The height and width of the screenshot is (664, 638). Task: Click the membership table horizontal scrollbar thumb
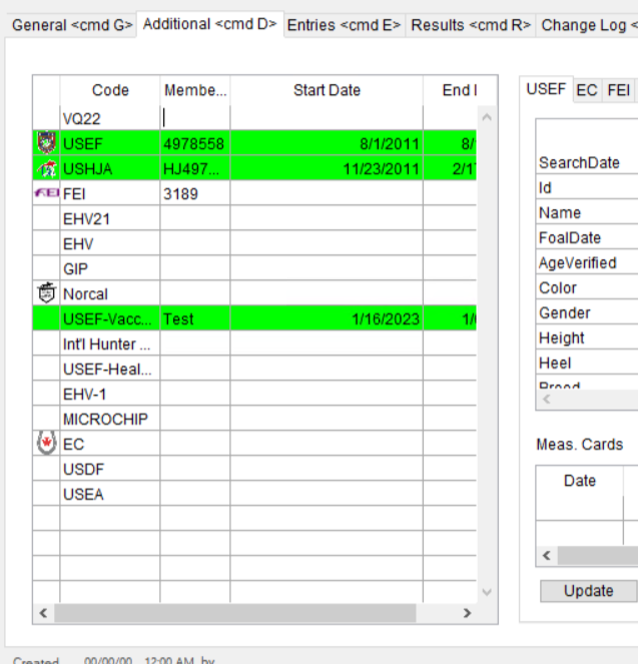[x=235, y=613]
